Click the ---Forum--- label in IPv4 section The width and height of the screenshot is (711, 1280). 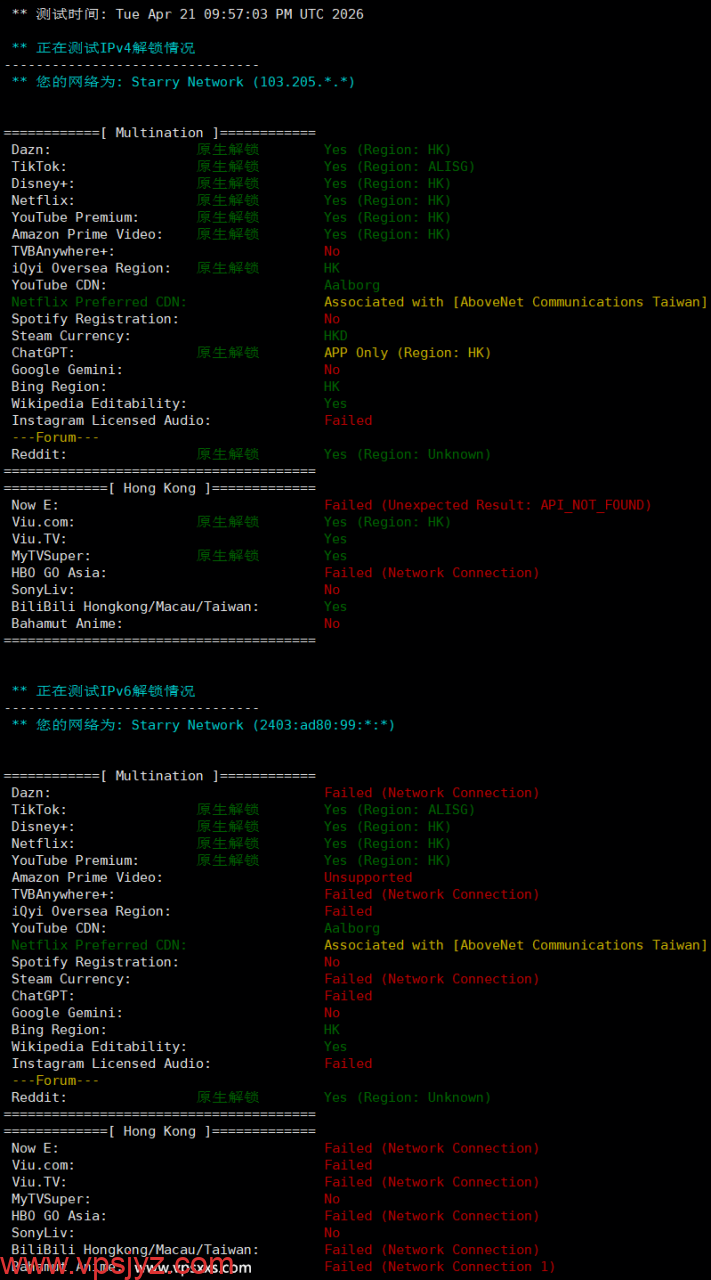(55, 437)
